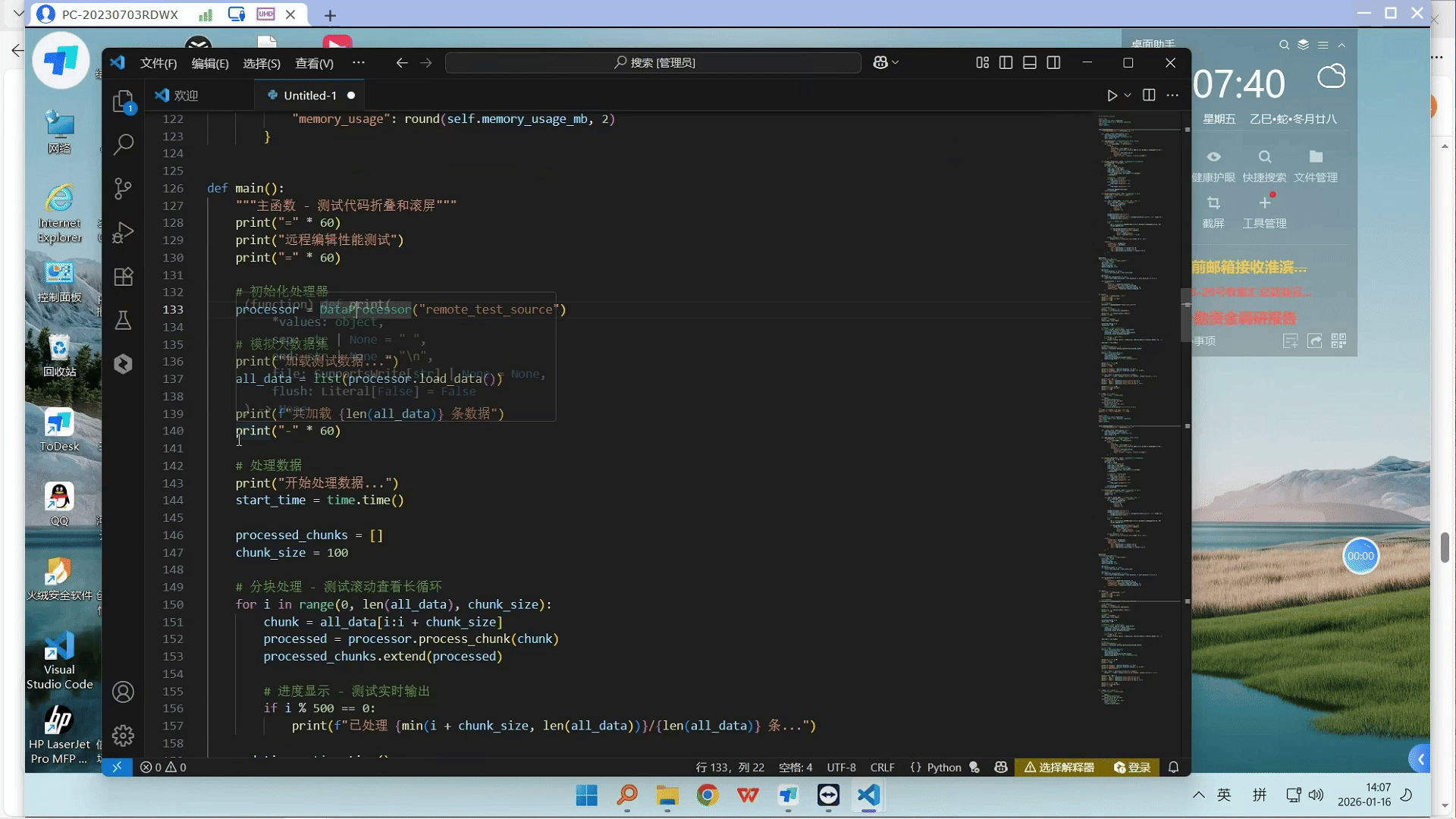Image resolution: width=1456 pixels, height=819 pixels.
Task: Expand the run button dropdown arrow
Action: [1128, 96]
